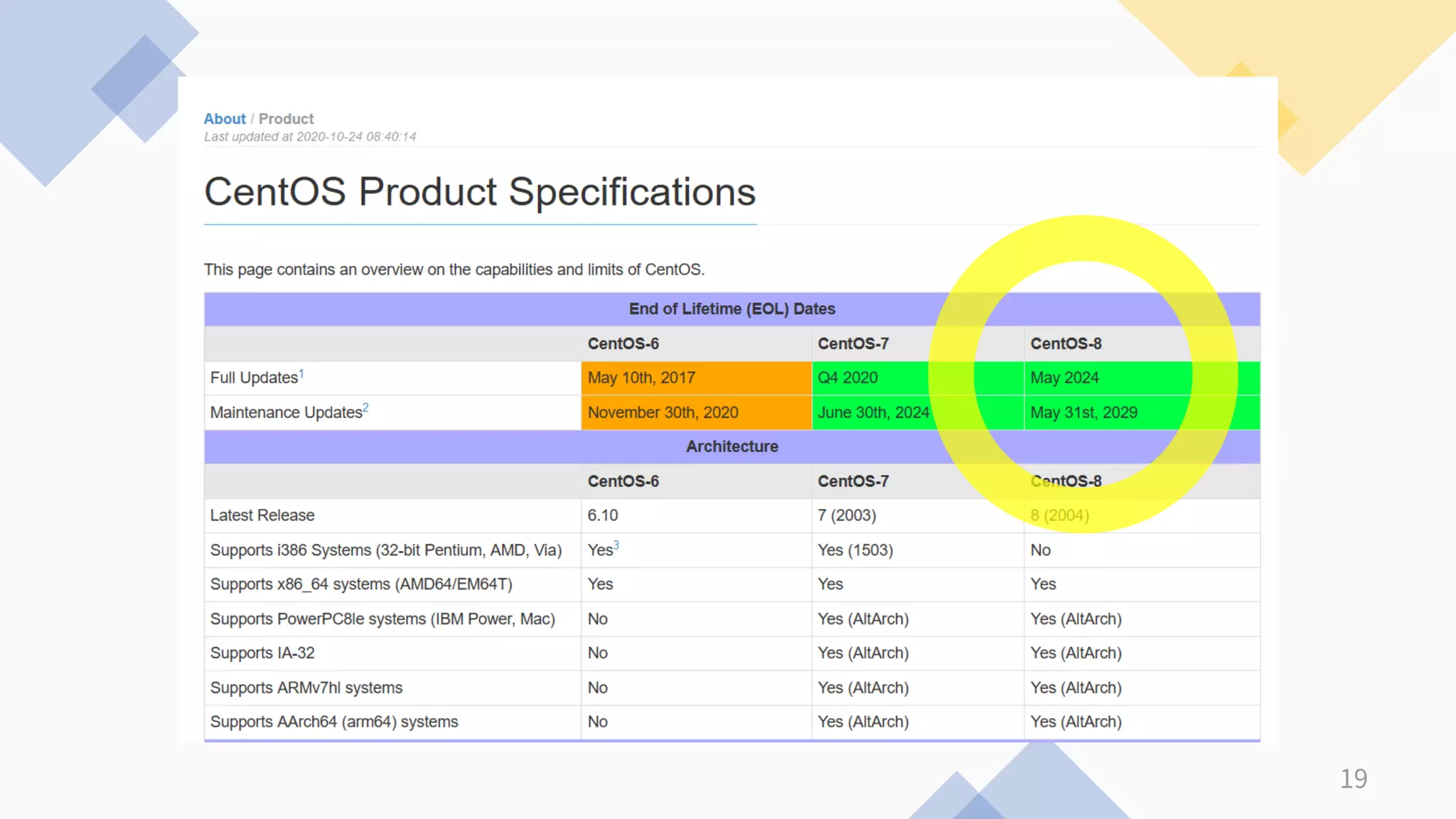The width and height of the screenshot is (1456, 819).
Task: Click the green Q4 2020 cell
Action: click(x=847, y=378)
